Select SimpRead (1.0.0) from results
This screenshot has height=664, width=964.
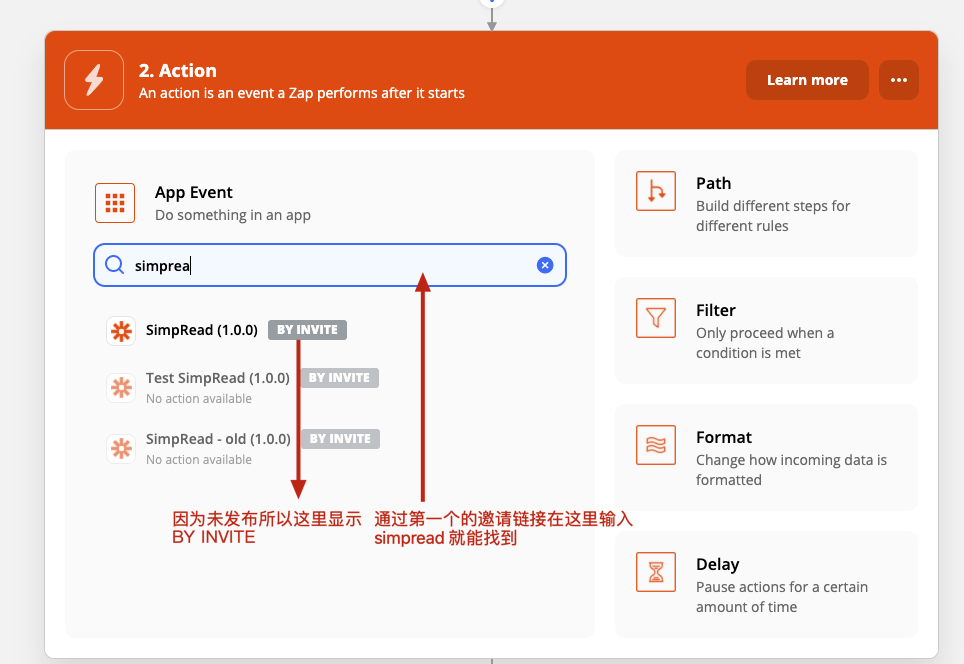202,330
